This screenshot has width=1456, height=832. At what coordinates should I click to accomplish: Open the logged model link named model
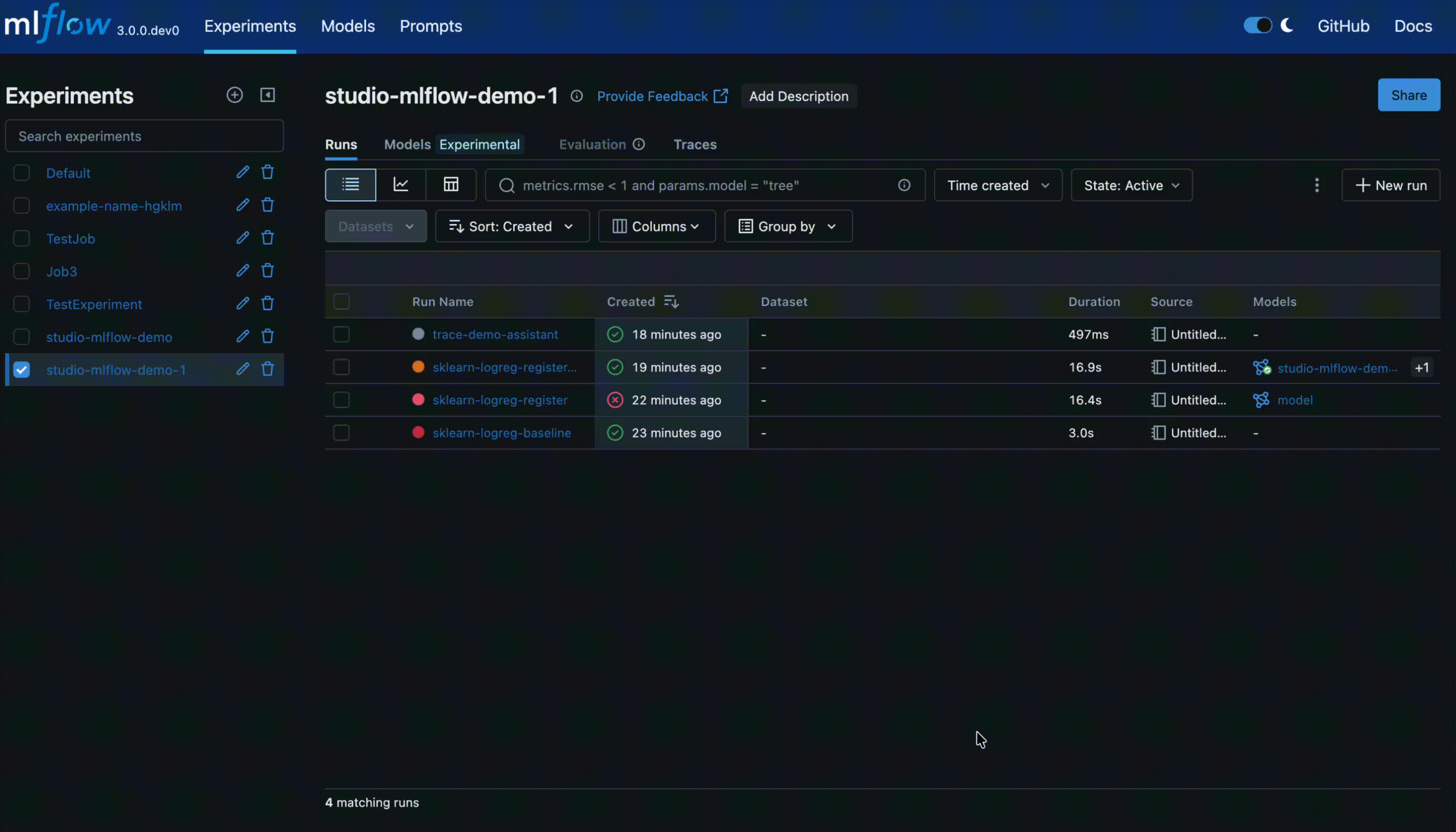tap(1295, 400)
